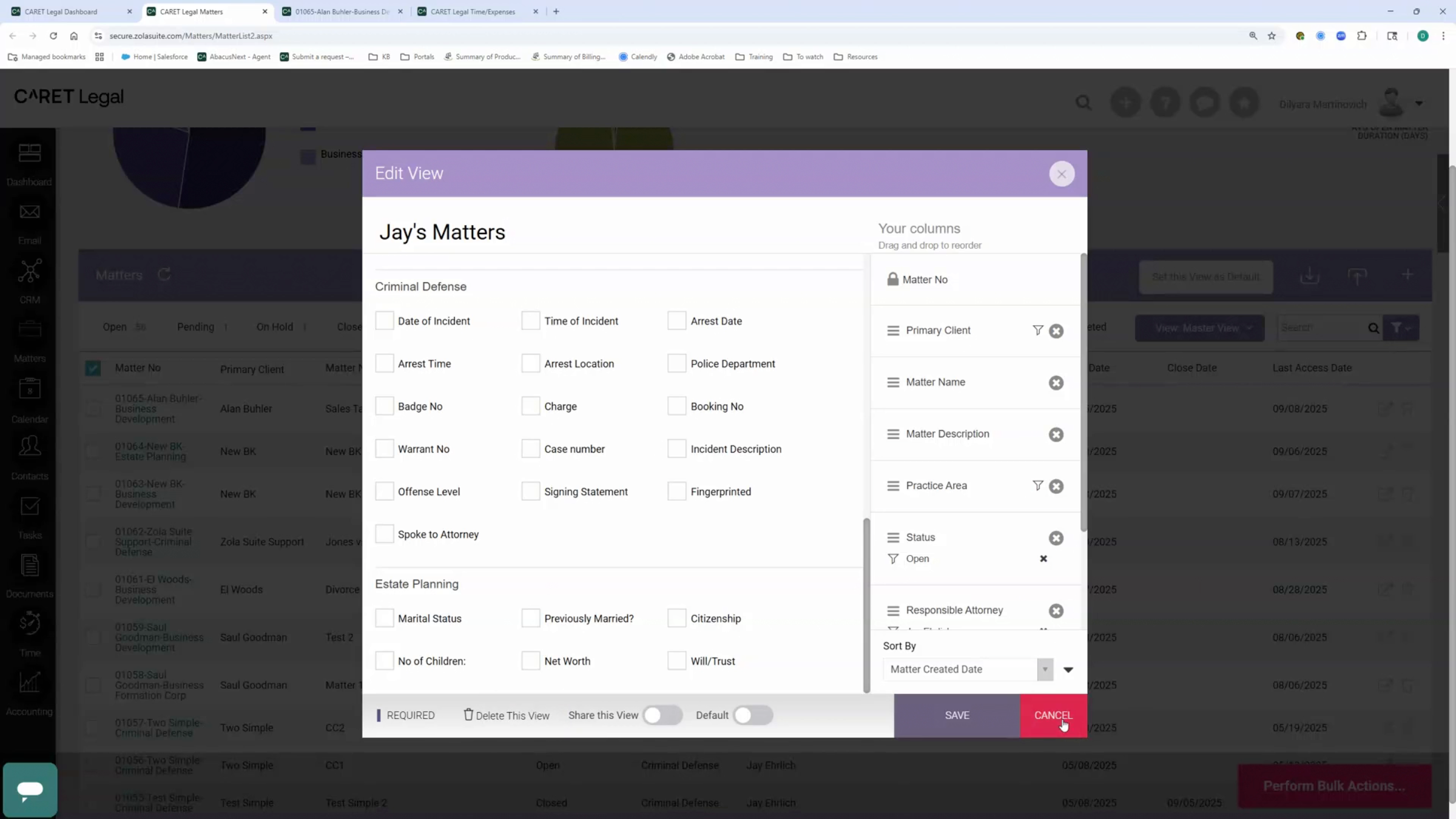
Task: Remove the Matter Name column
Action: tap(1056, 383)
